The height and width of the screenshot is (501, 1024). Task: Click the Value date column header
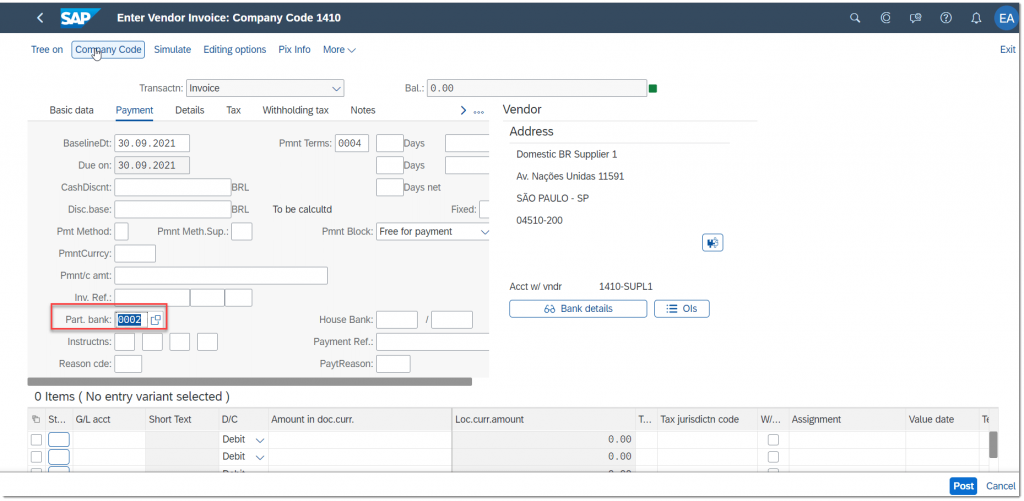coord(942,419)
